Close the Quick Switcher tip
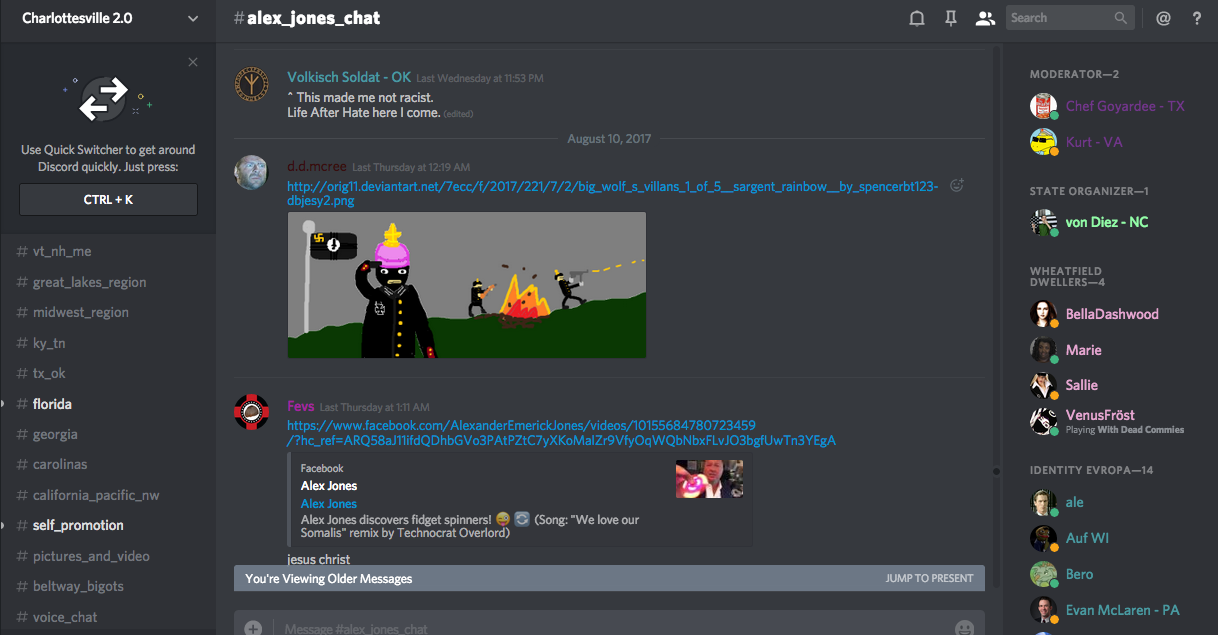This screenshot has width=1218, height=635. tap(193, 62)
